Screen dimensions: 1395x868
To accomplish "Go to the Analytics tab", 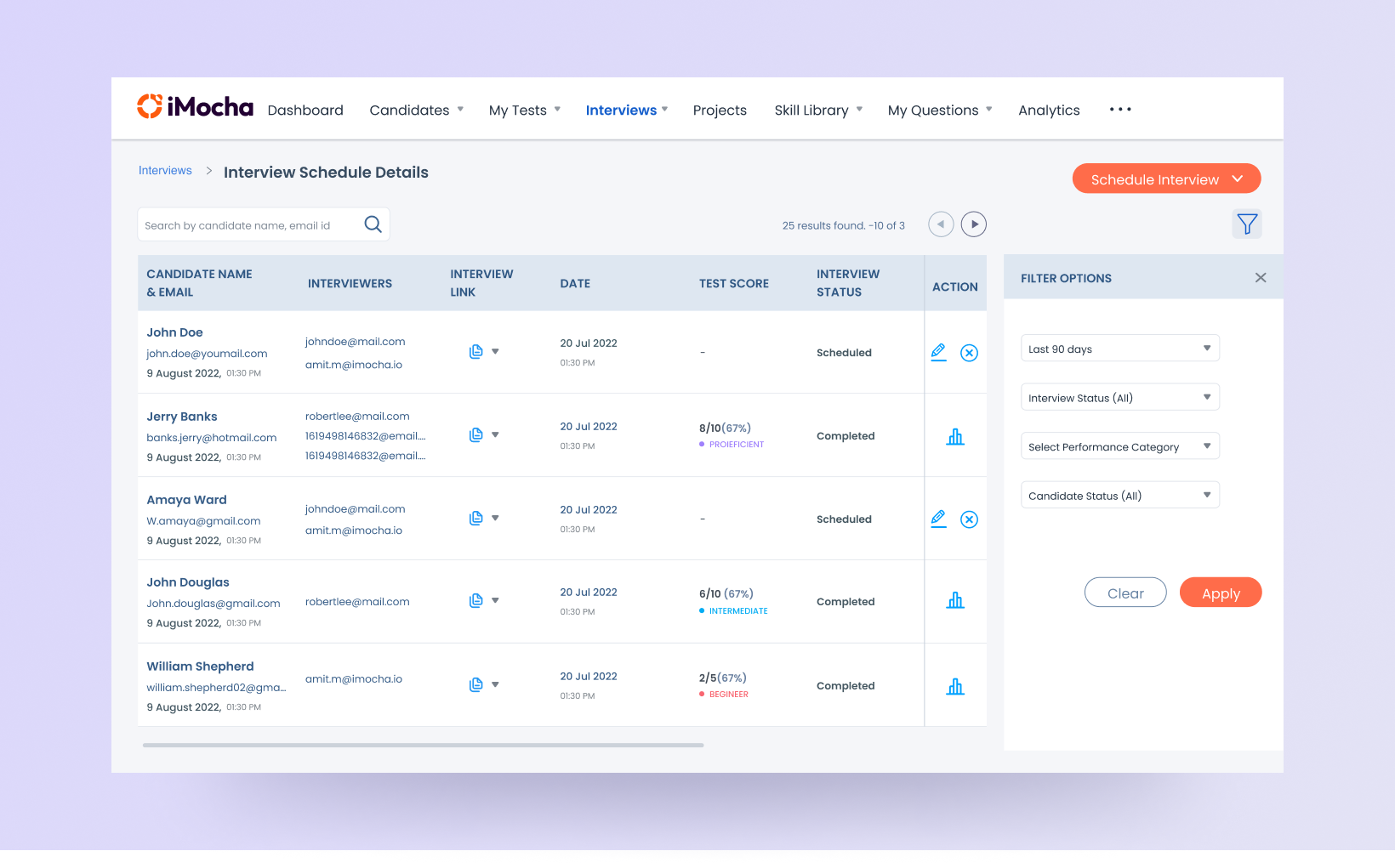I will pos(1049,111).
